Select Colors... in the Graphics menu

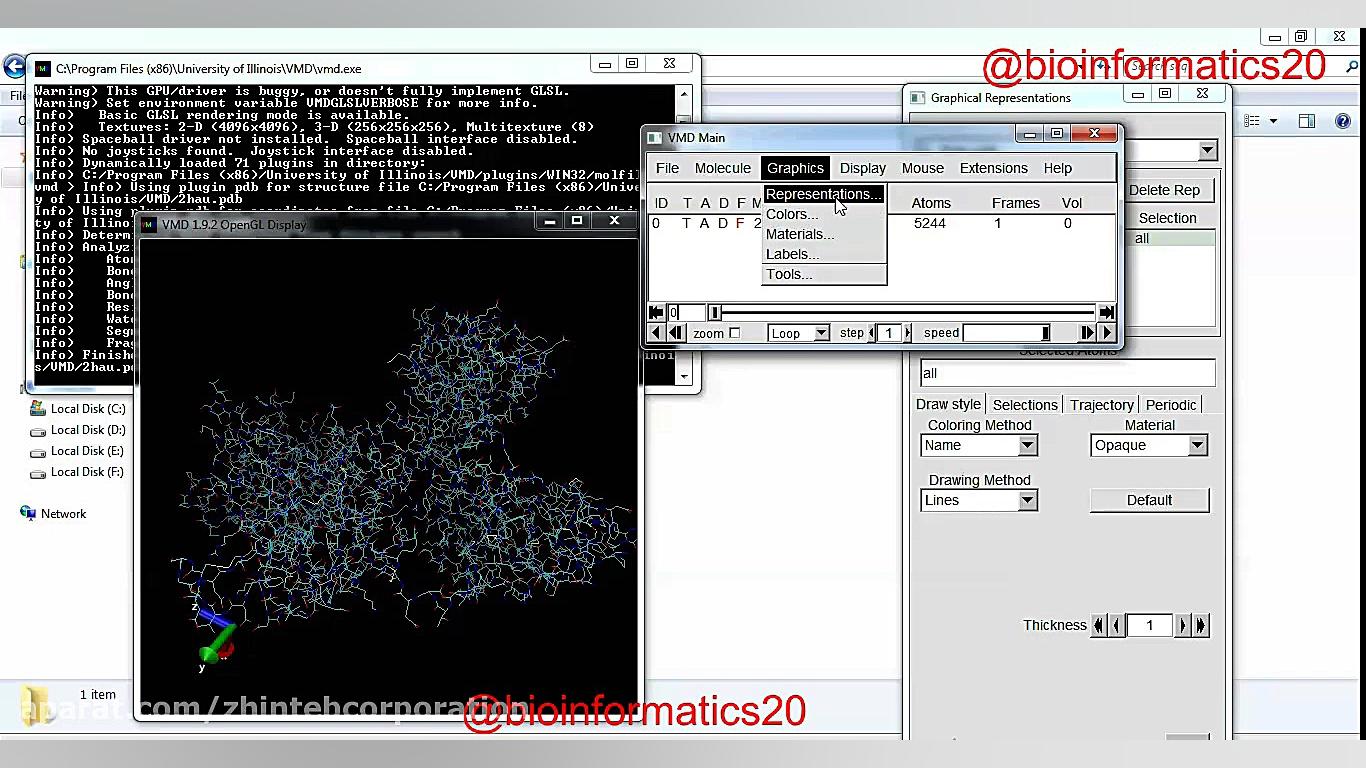point(791,214)
